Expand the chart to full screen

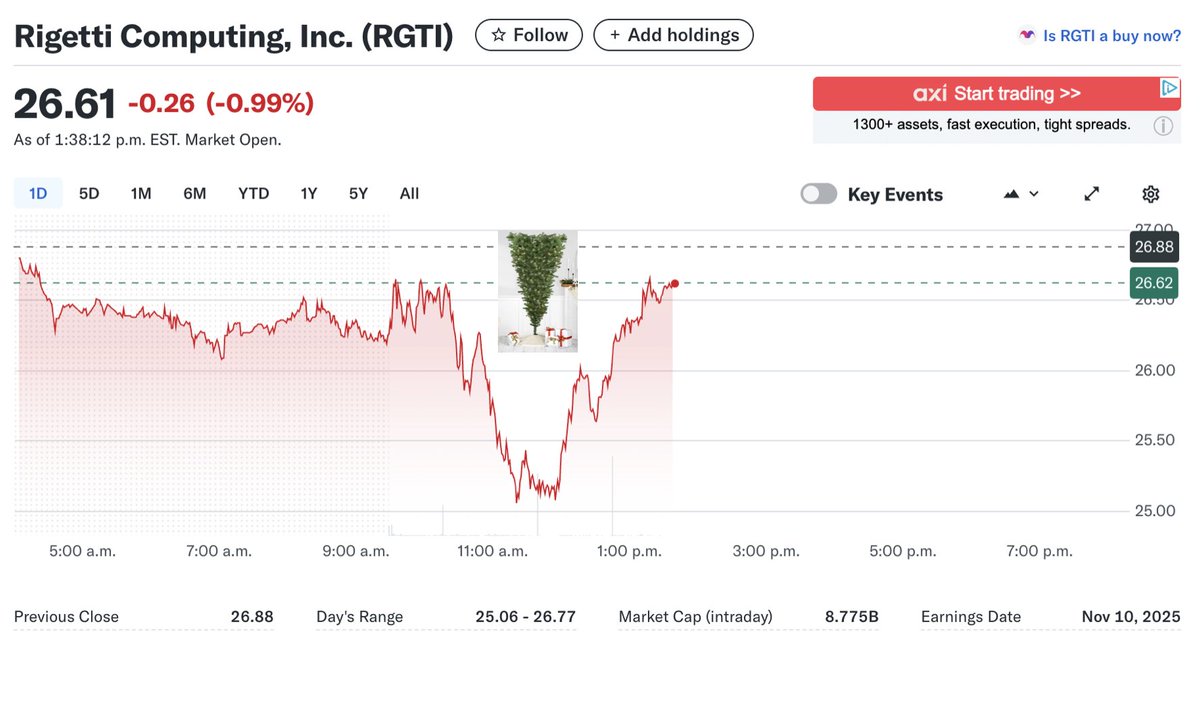click(x=1092, y=194)
